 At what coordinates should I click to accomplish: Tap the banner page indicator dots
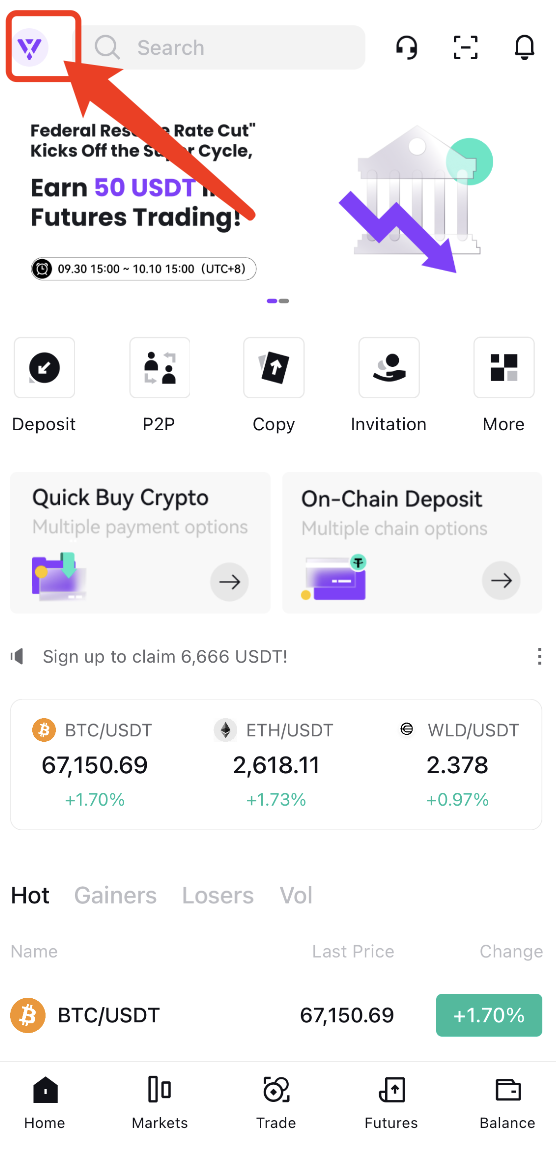click(278, 300)
